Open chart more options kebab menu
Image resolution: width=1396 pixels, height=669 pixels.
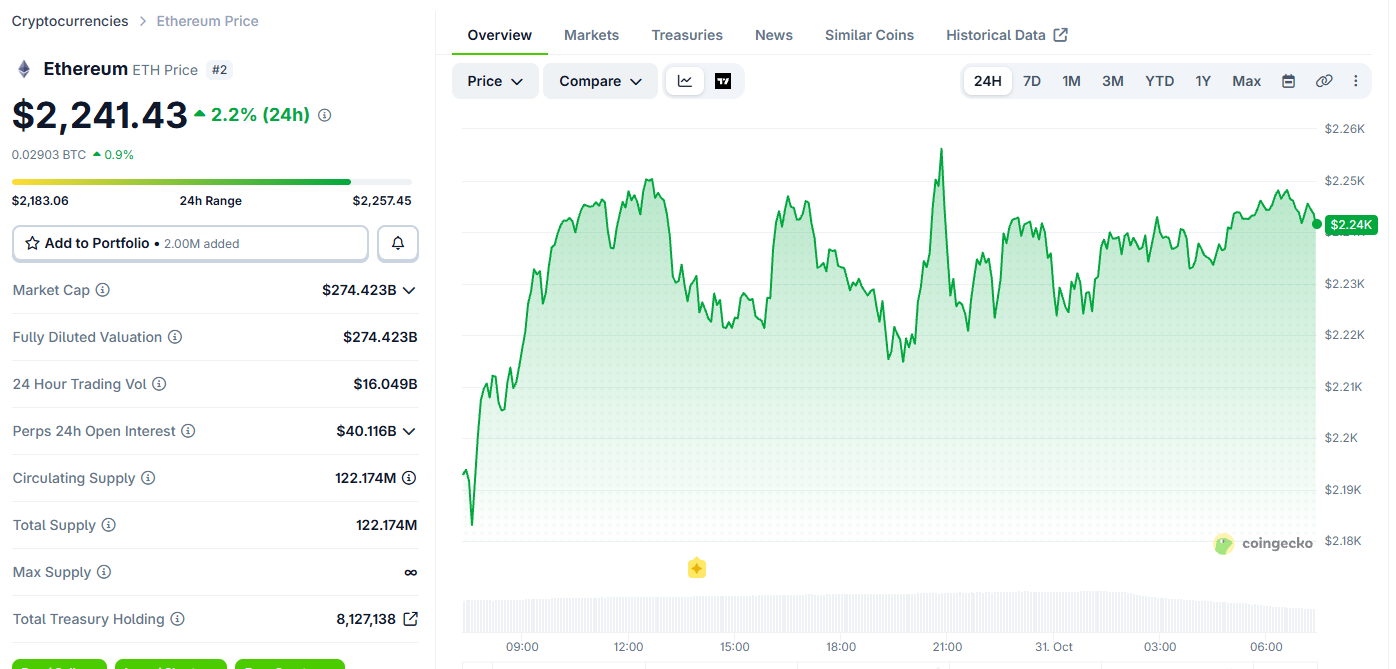(x=1356, y=81)
